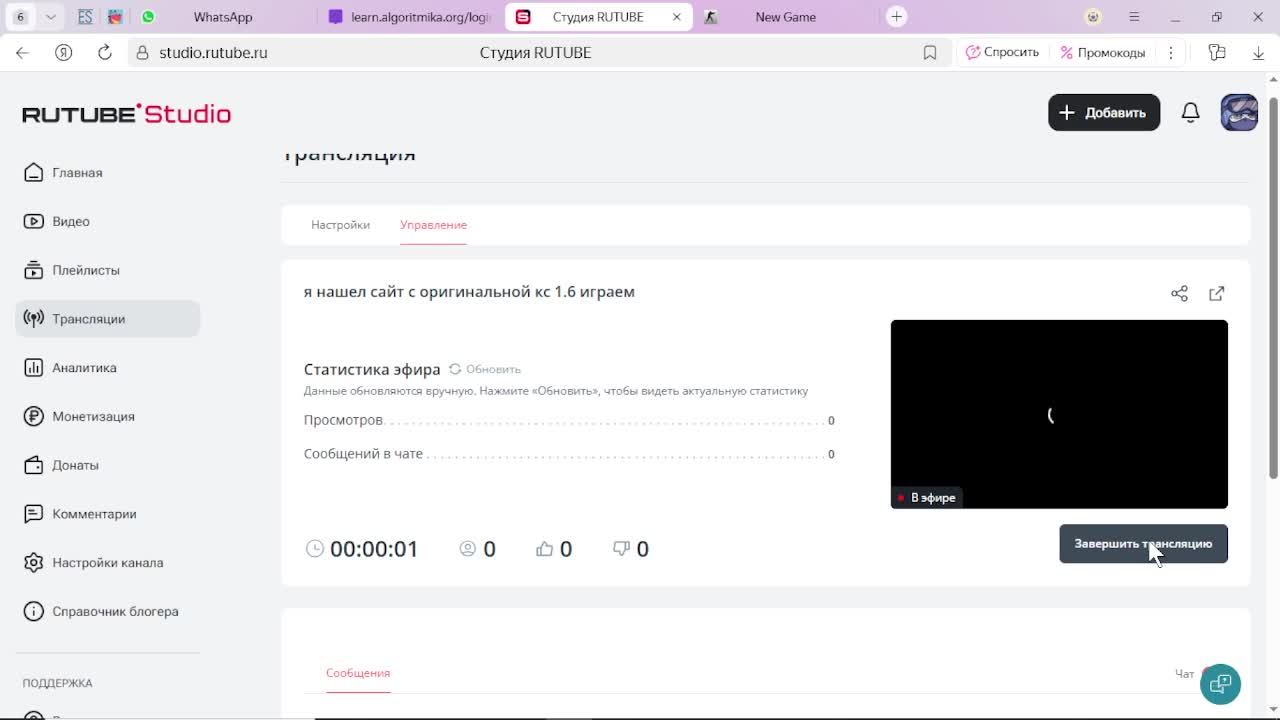Click the Статистика эфира heading
Image resolution: width=1280 pixels, height=720 pixels.
click(x=372, y=369)
